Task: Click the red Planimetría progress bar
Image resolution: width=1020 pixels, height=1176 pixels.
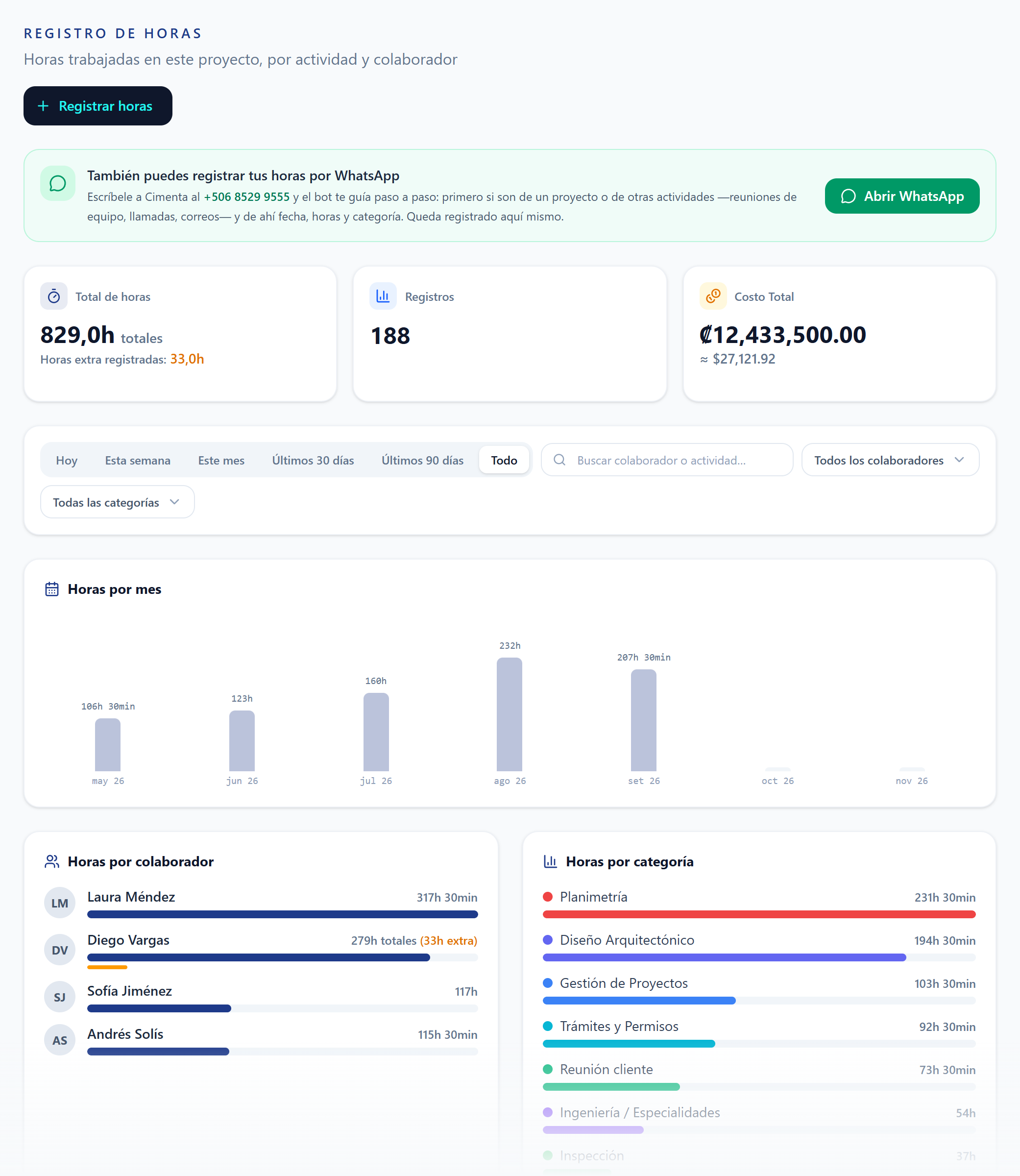Action: [759, 914]
